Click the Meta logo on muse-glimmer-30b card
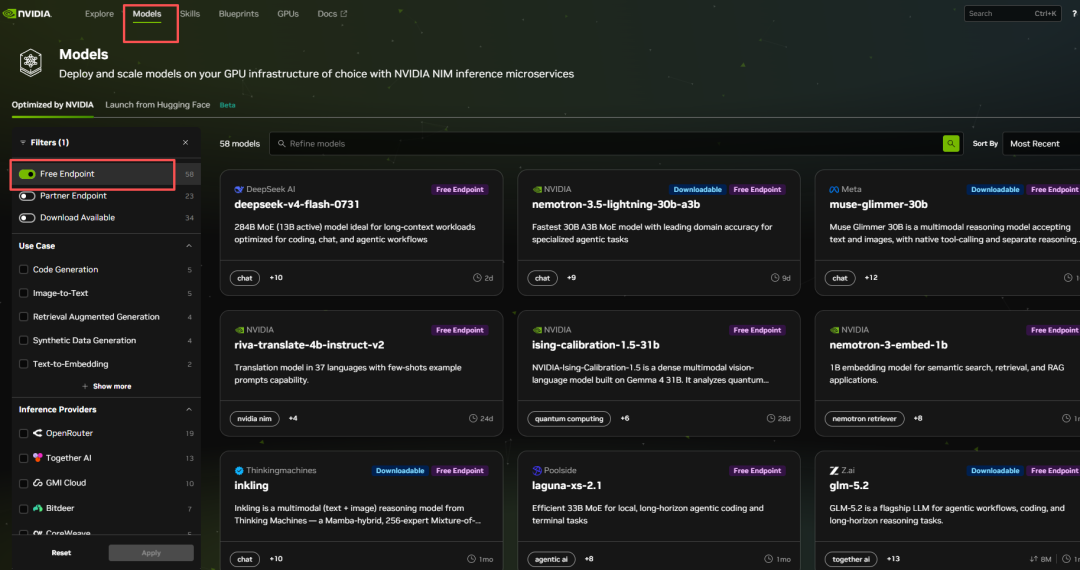This screenshot has width=1080, height=570. click(834, 189)
